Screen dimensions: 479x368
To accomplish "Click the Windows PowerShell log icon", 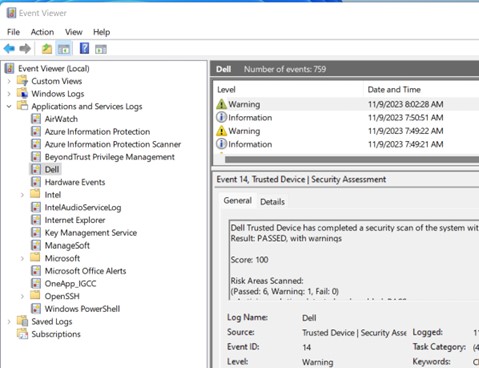I will click(x=36, y=309).
